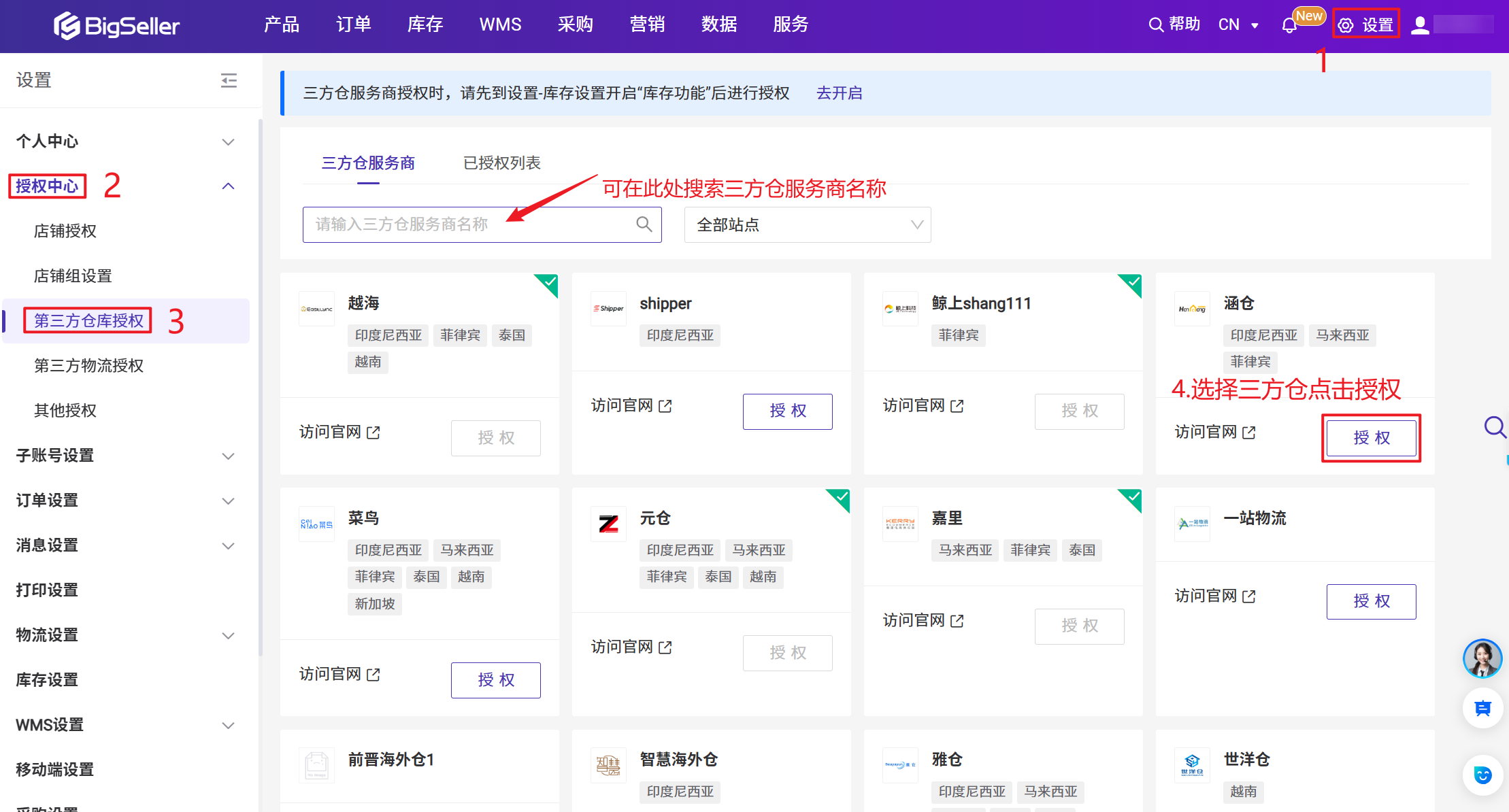
Task: Select 第三方仓库授权 in sidebar
Action: click(88, 321)
